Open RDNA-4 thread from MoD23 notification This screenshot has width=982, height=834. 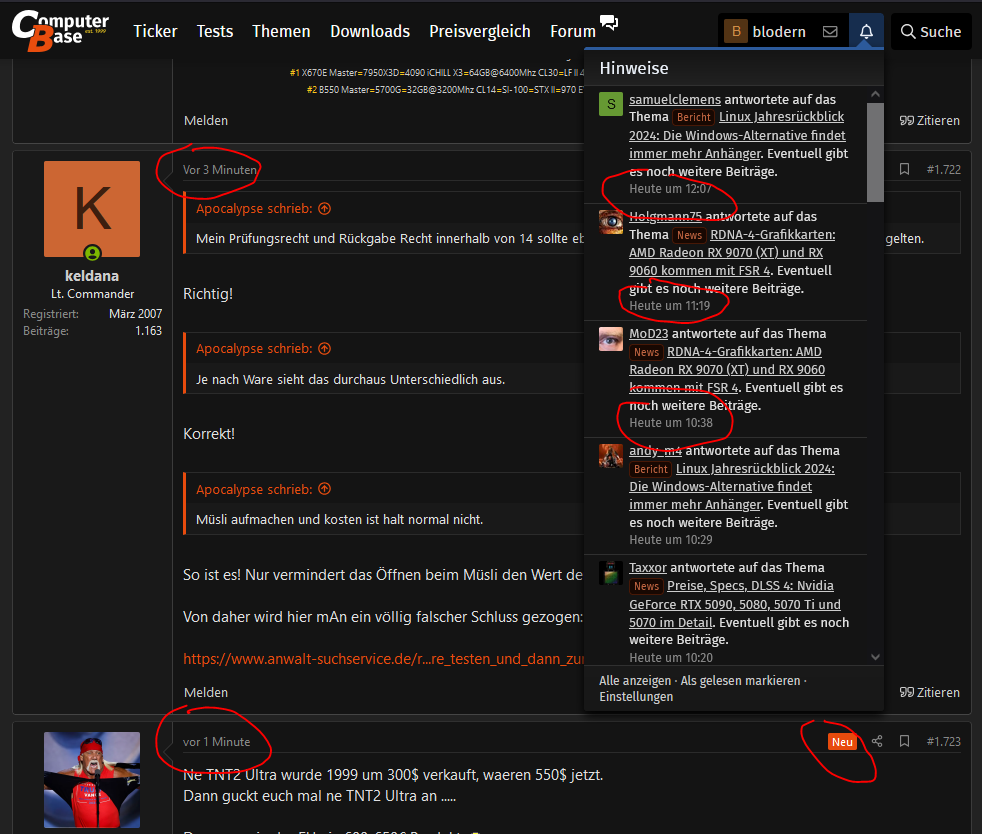726,370
